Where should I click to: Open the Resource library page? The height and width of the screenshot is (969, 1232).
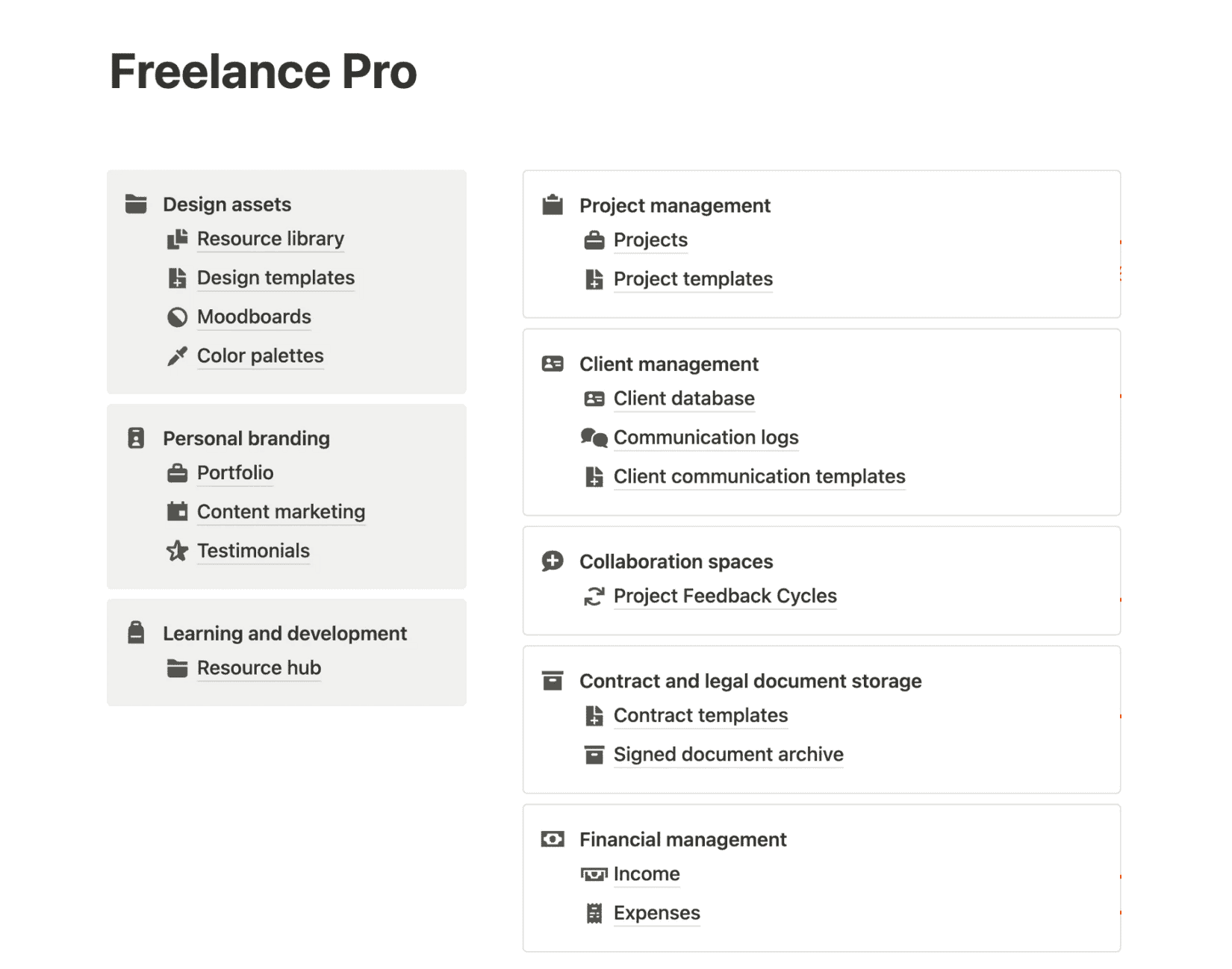tap(270, 239)
